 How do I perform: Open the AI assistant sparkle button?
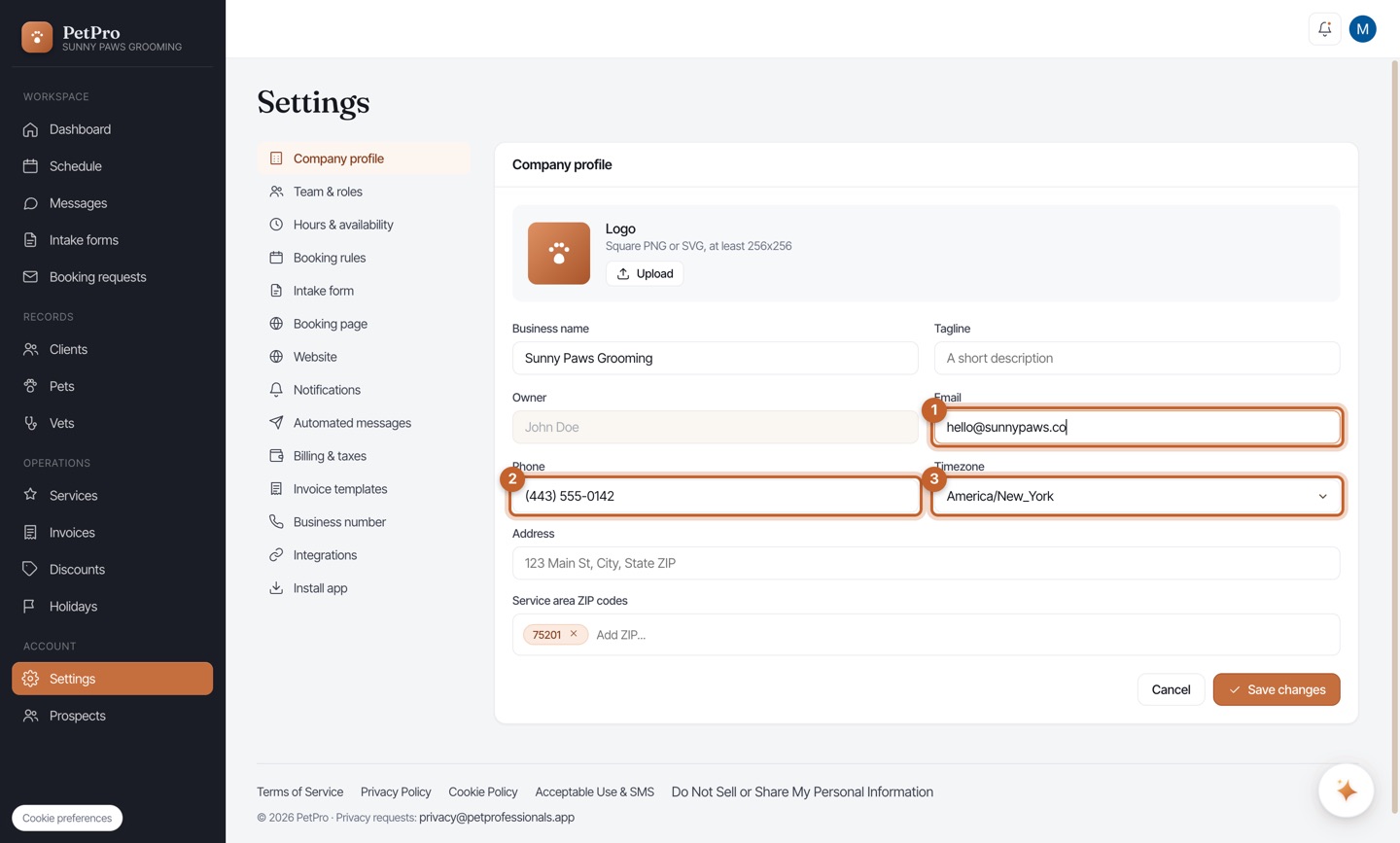click(x=1347, y=790)
